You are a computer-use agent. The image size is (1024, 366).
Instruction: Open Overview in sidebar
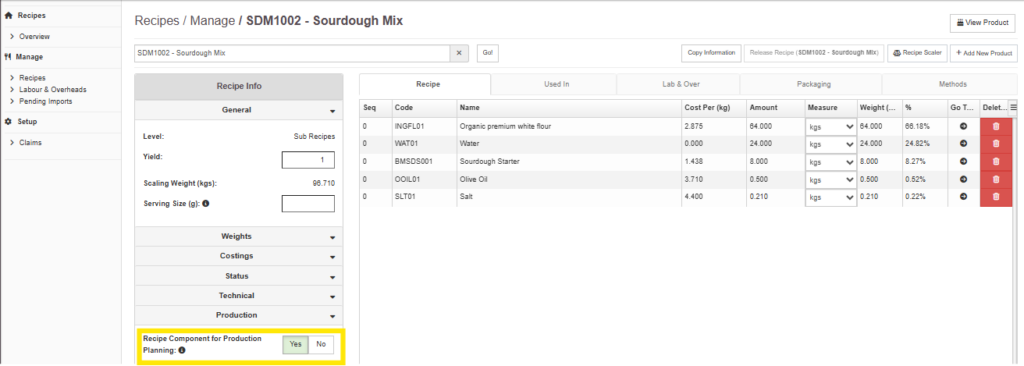34,37
